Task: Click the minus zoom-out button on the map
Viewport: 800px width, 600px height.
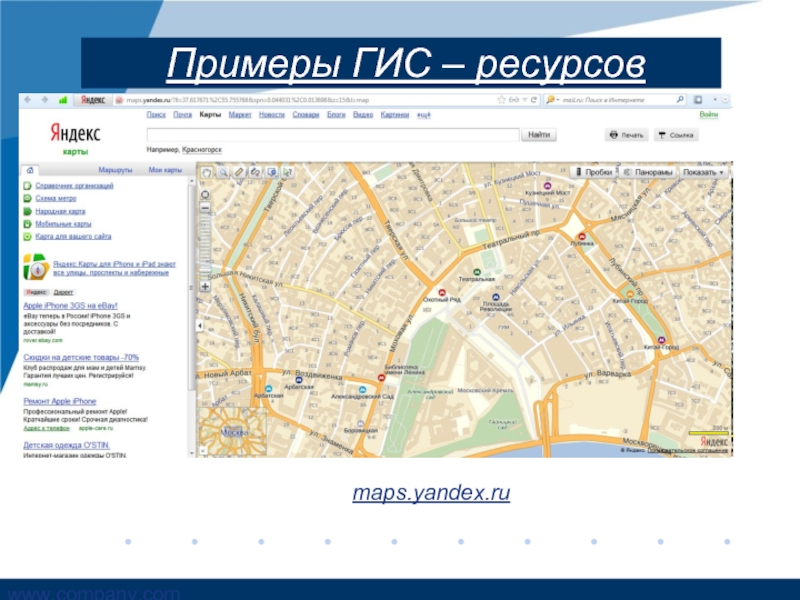Action: [x=205, y=208]
